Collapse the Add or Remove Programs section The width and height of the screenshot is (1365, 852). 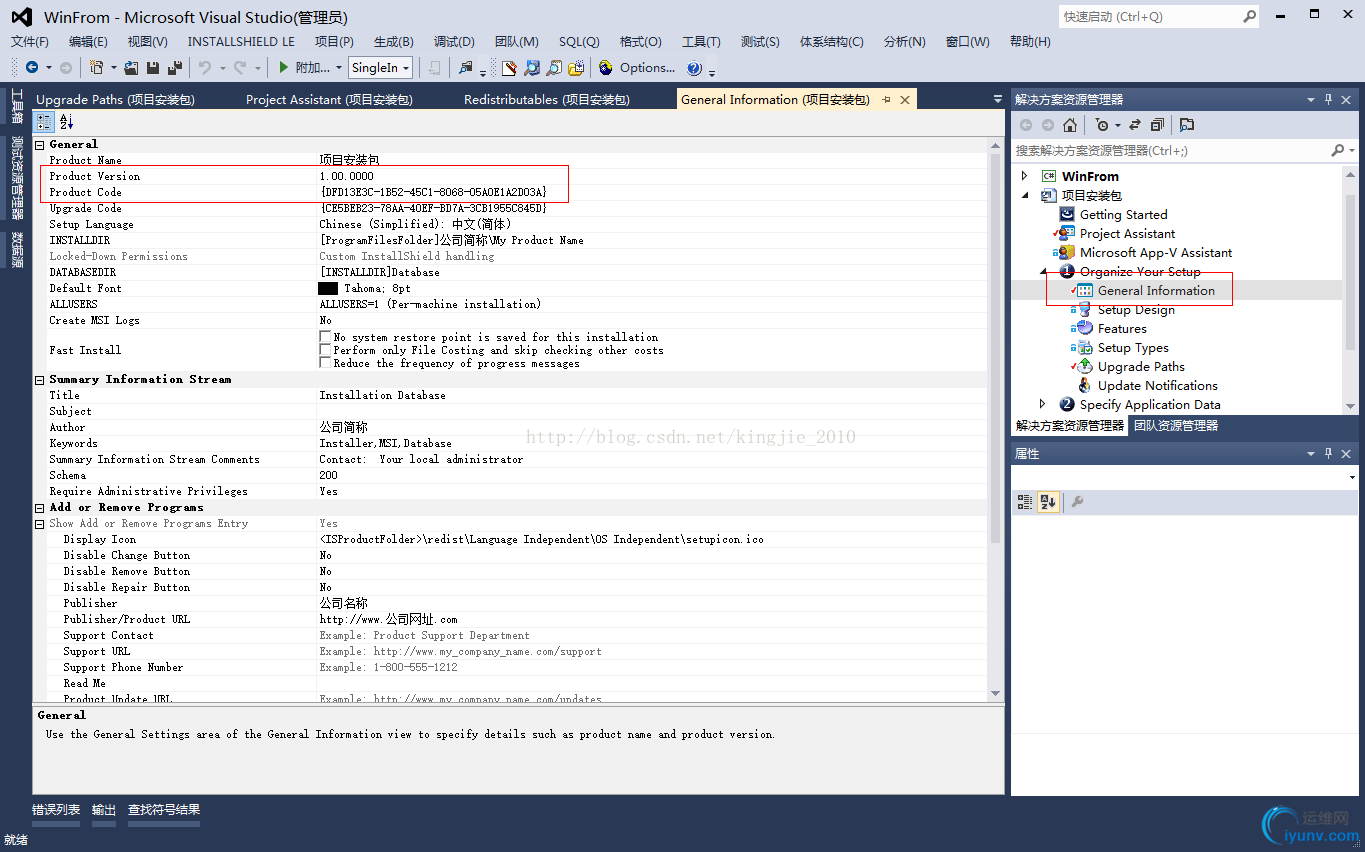(x=40, y=507)
